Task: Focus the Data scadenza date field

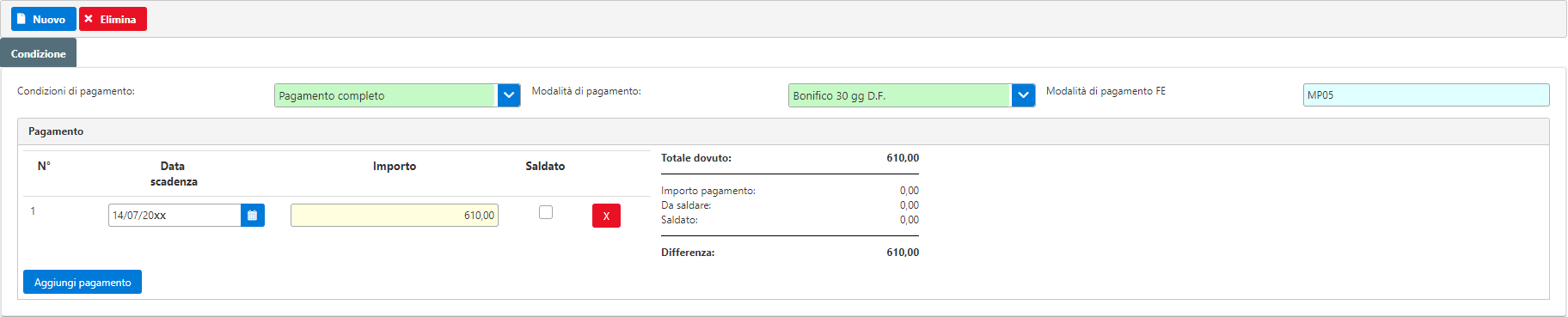Action: pos(175,216)
